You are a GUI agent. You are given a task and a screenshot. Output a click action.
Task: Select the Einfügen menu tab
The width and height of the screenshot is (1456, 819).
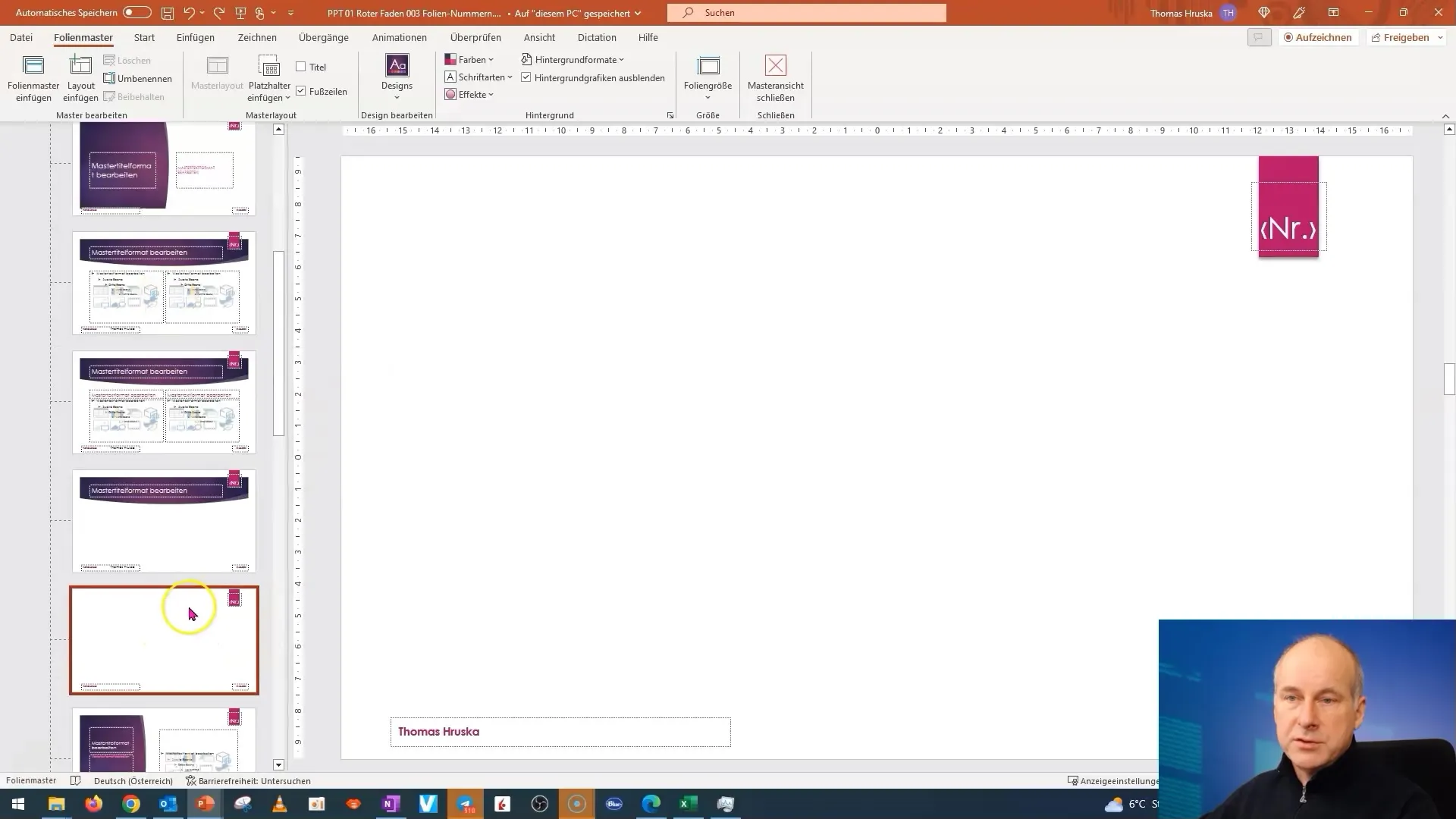196,37
